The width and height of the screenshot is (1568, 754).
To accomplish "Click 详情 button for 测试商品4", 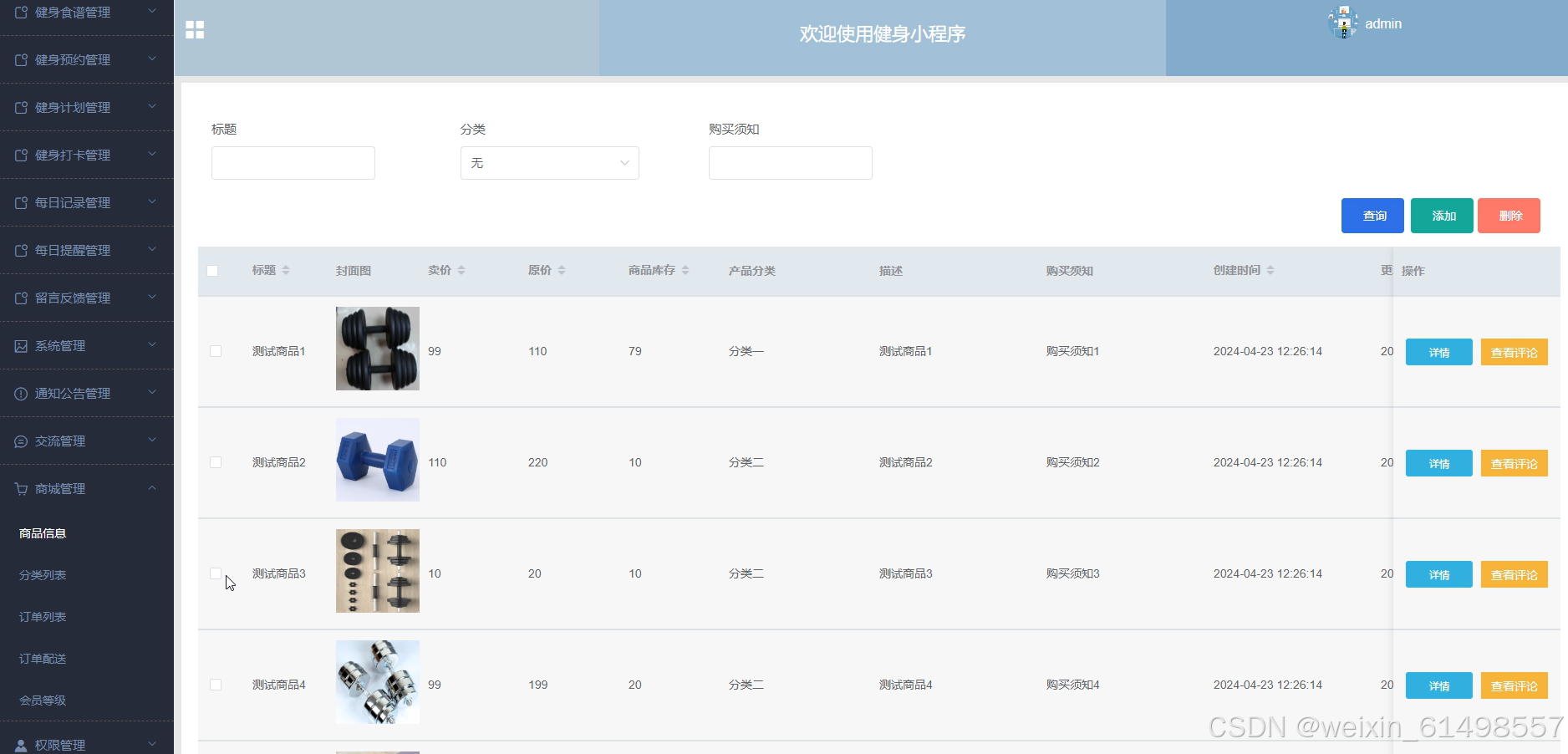I will point(1439,685).
